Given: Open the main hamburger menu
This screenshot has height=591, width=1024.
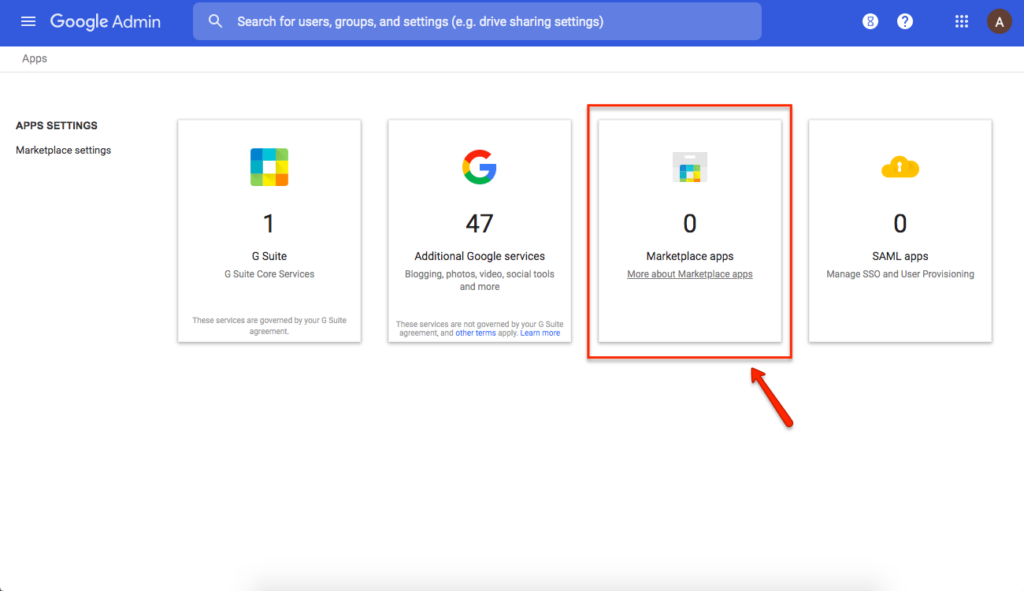Looking at the screenshot, I should (28, 22).
